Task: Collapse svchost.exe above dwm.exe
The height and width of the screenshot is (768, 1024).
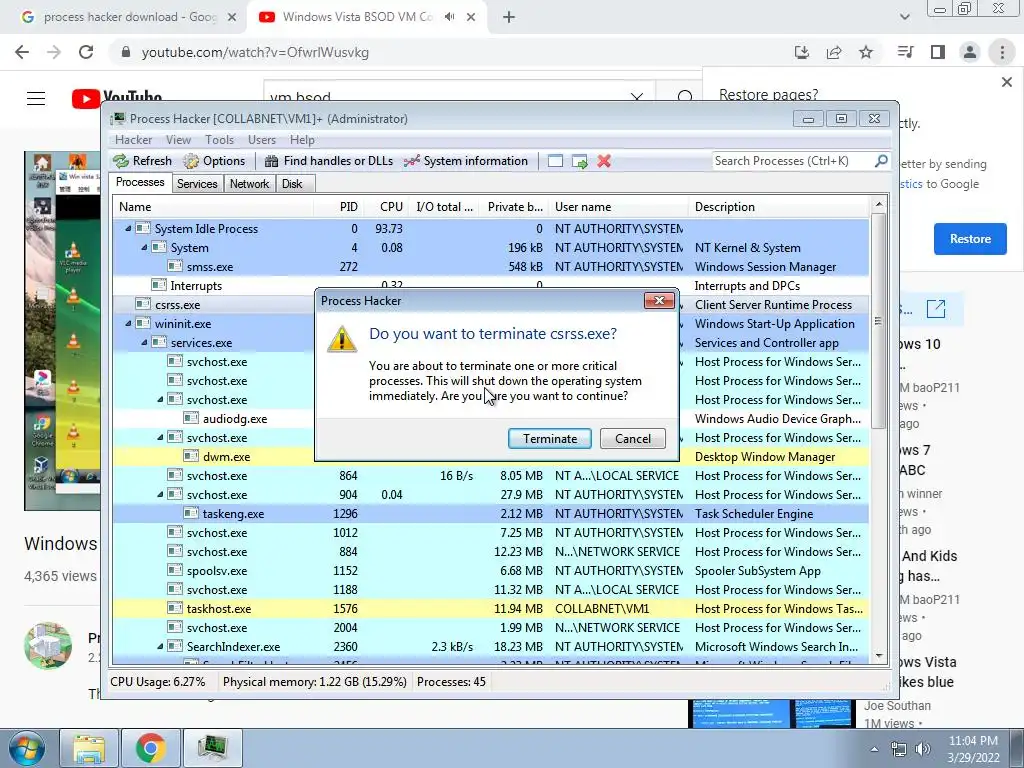Action: click(x=160, y=438)
